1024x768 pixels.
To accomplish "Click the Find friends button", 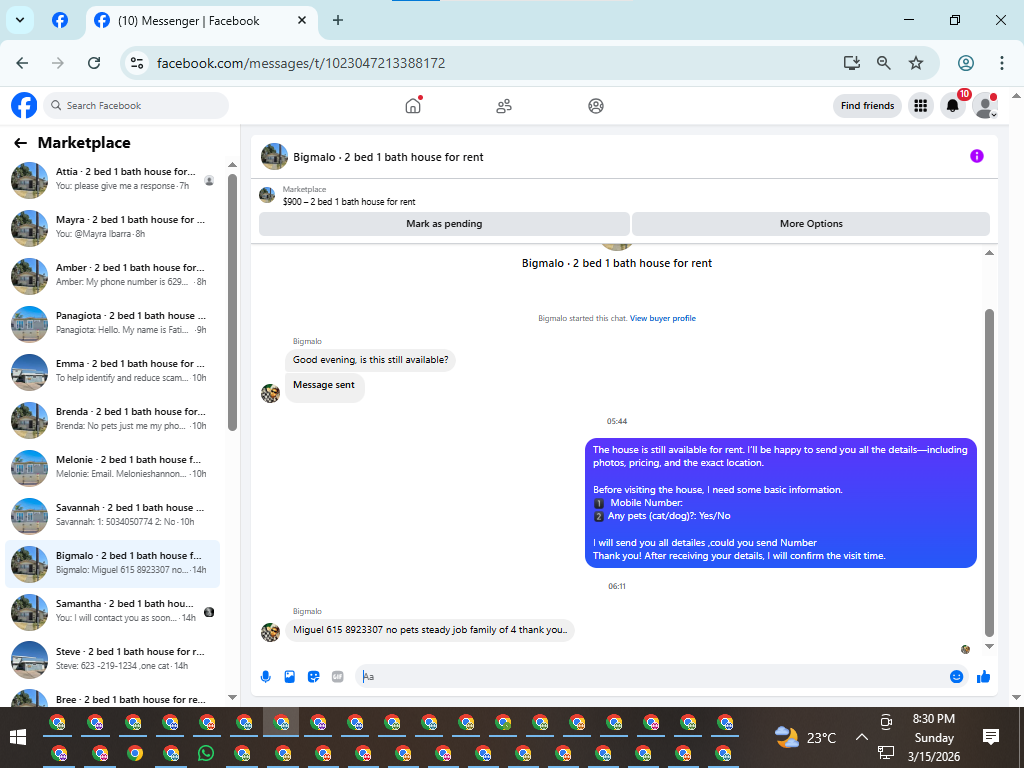I will click(x=867, y=106).
